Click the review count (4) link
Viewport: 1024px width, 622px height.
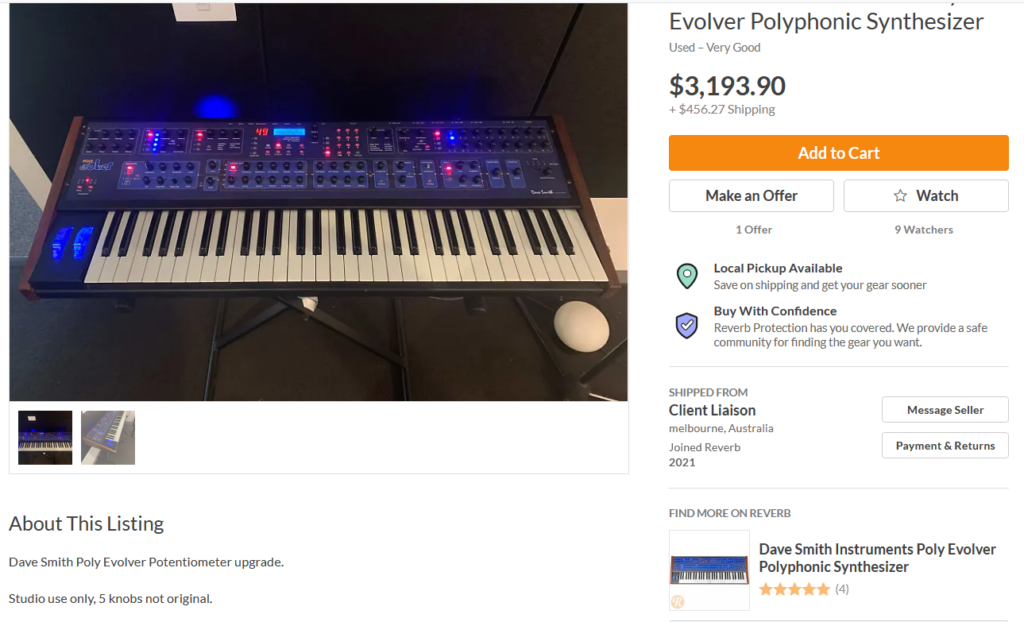coord(842,589)
